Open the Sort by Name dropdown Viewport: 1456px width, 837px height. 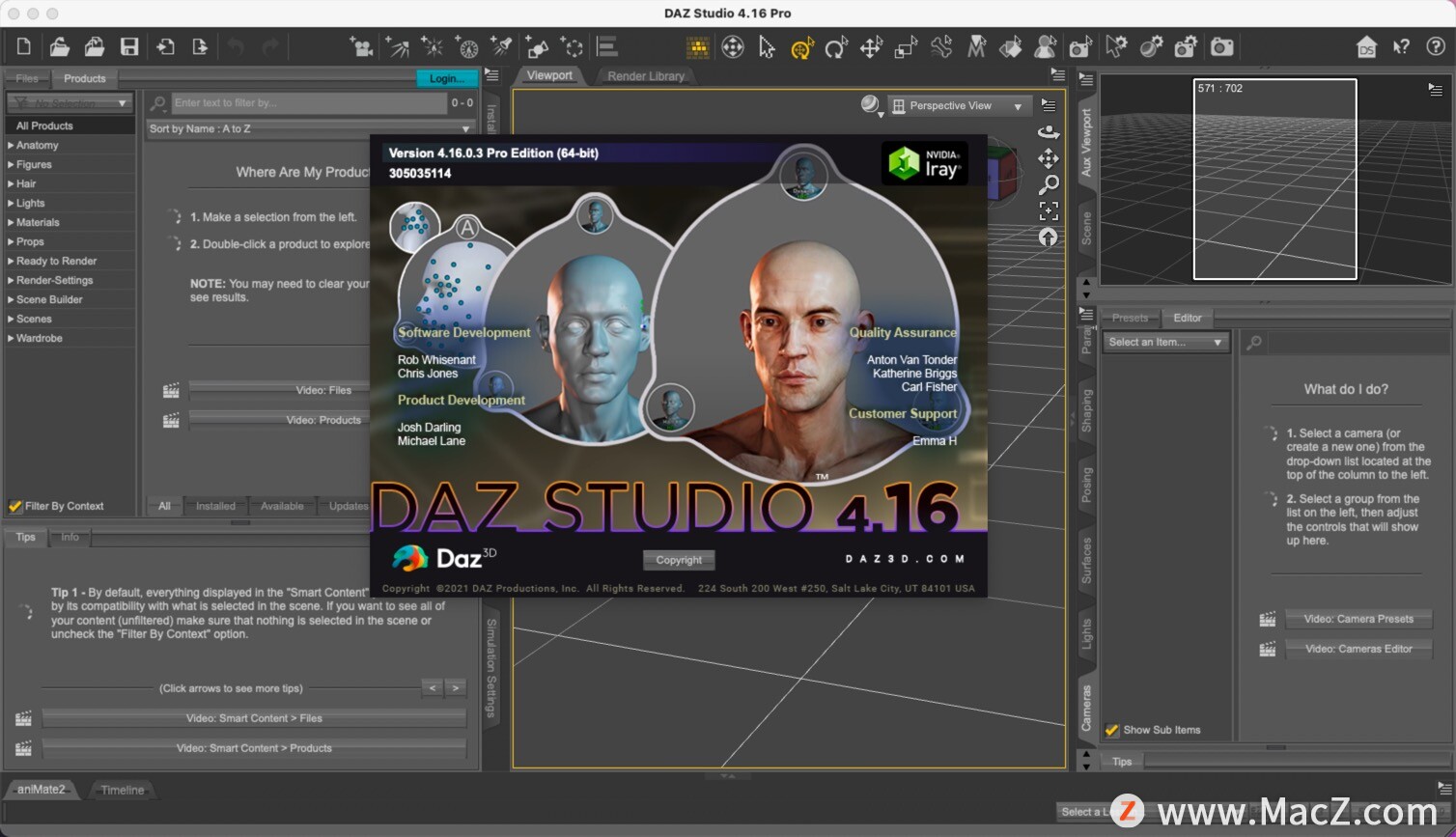coord(310,128)
